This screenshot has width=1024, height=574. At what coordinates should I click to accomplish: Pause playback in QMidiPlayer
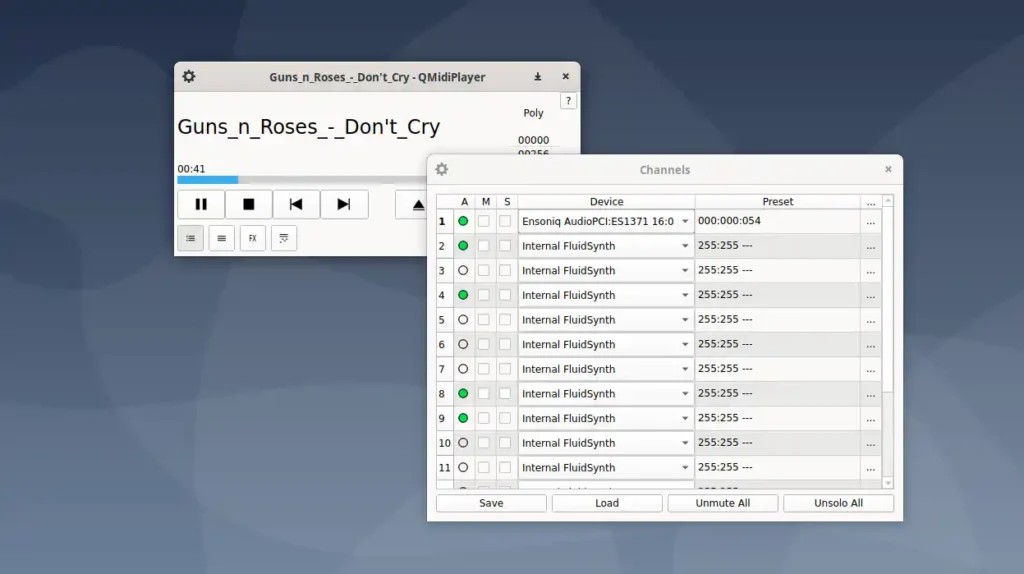pos(201,204)
